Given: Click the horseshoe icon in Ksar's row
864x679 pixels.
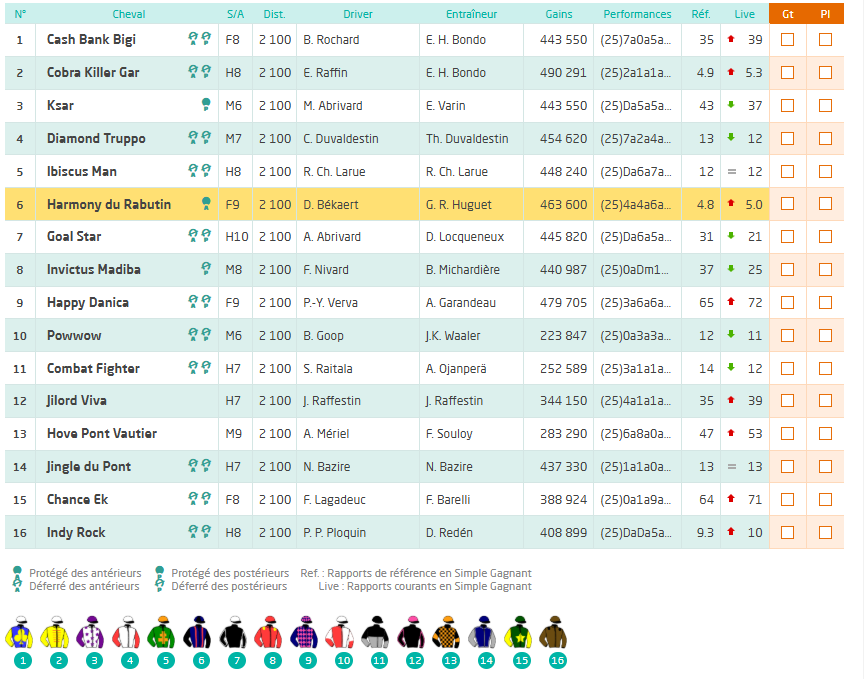Looking at the screenshot, I should click(x=206, y=105).
